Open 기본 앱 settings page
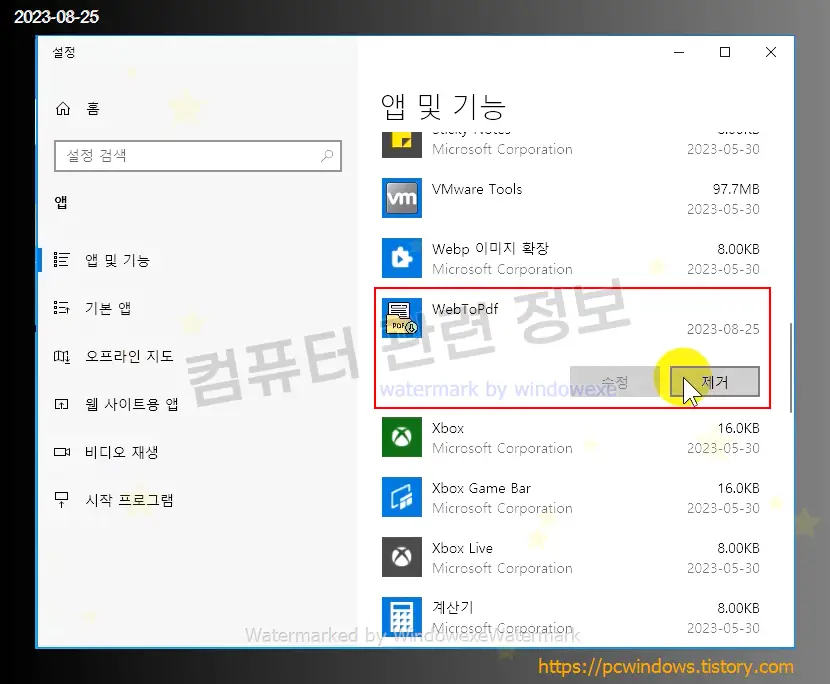 point(108,308)
